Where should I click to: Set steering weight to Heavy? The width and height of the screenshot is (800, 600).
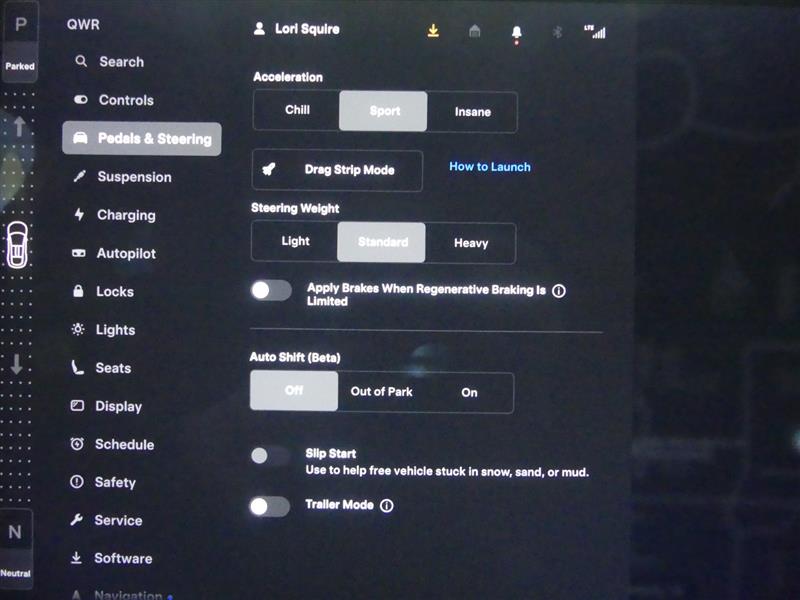coord(471,243)
